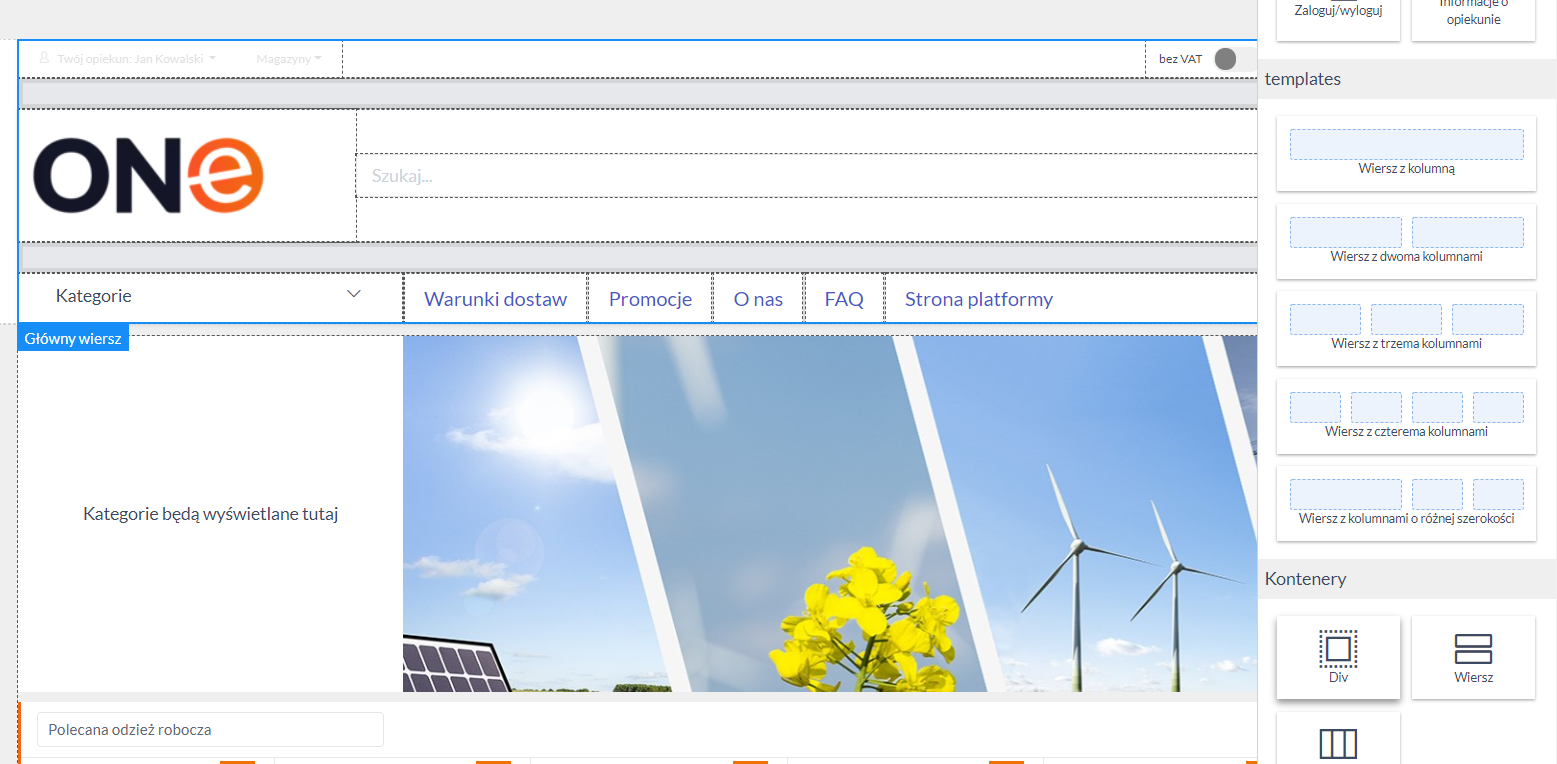Open the Warunki dostaw menu item
1557x764 pixels.
coord(495,299)
